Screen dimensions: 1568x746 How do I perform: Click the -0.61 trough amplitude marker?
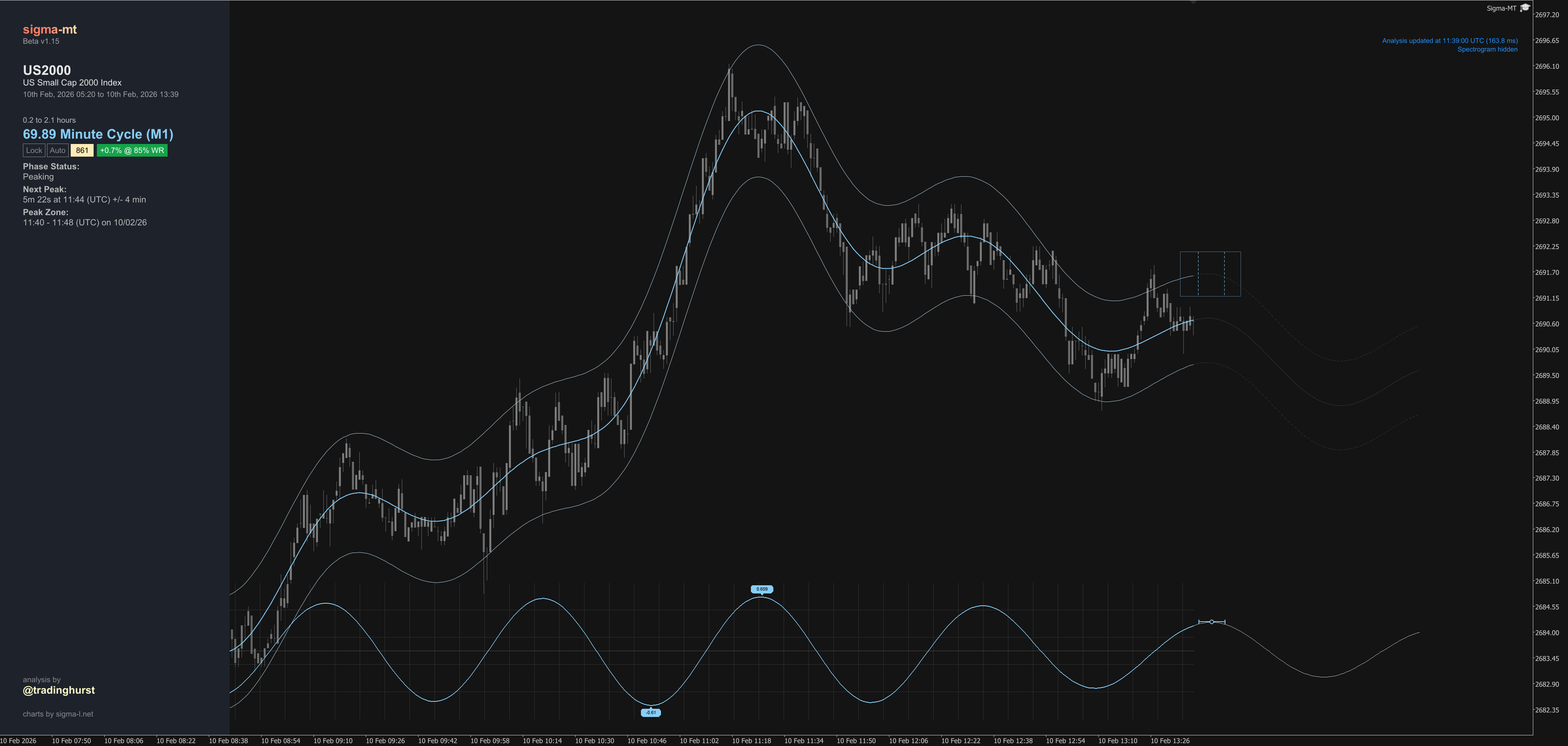[651, 712]
